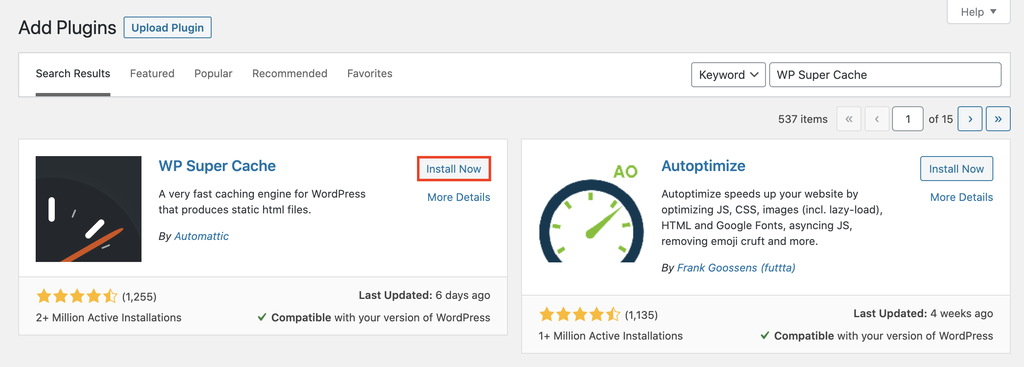
Task: Visit the Automattic author link
Action: coord(202,236)
